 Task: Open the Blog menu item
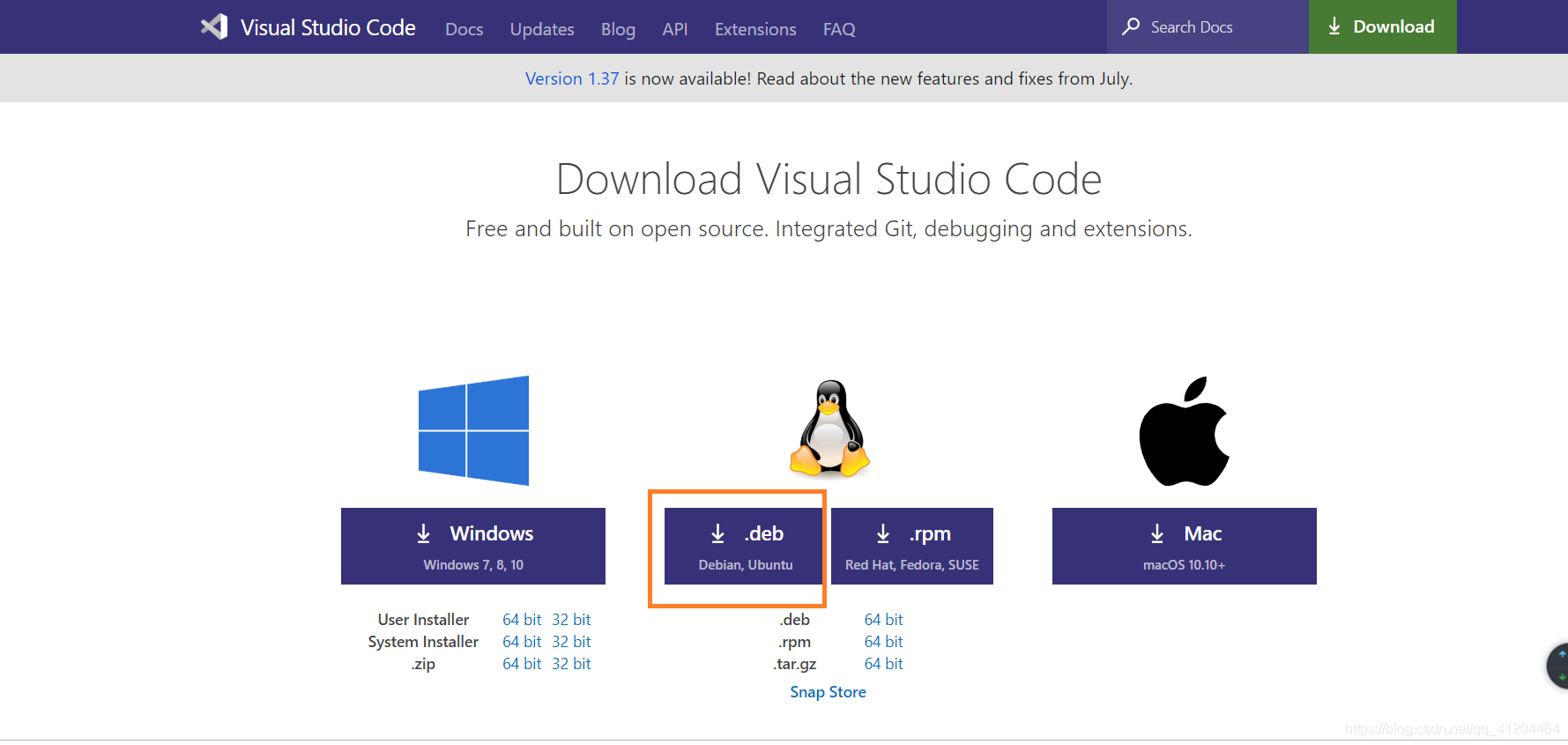[x=618, y=29]
